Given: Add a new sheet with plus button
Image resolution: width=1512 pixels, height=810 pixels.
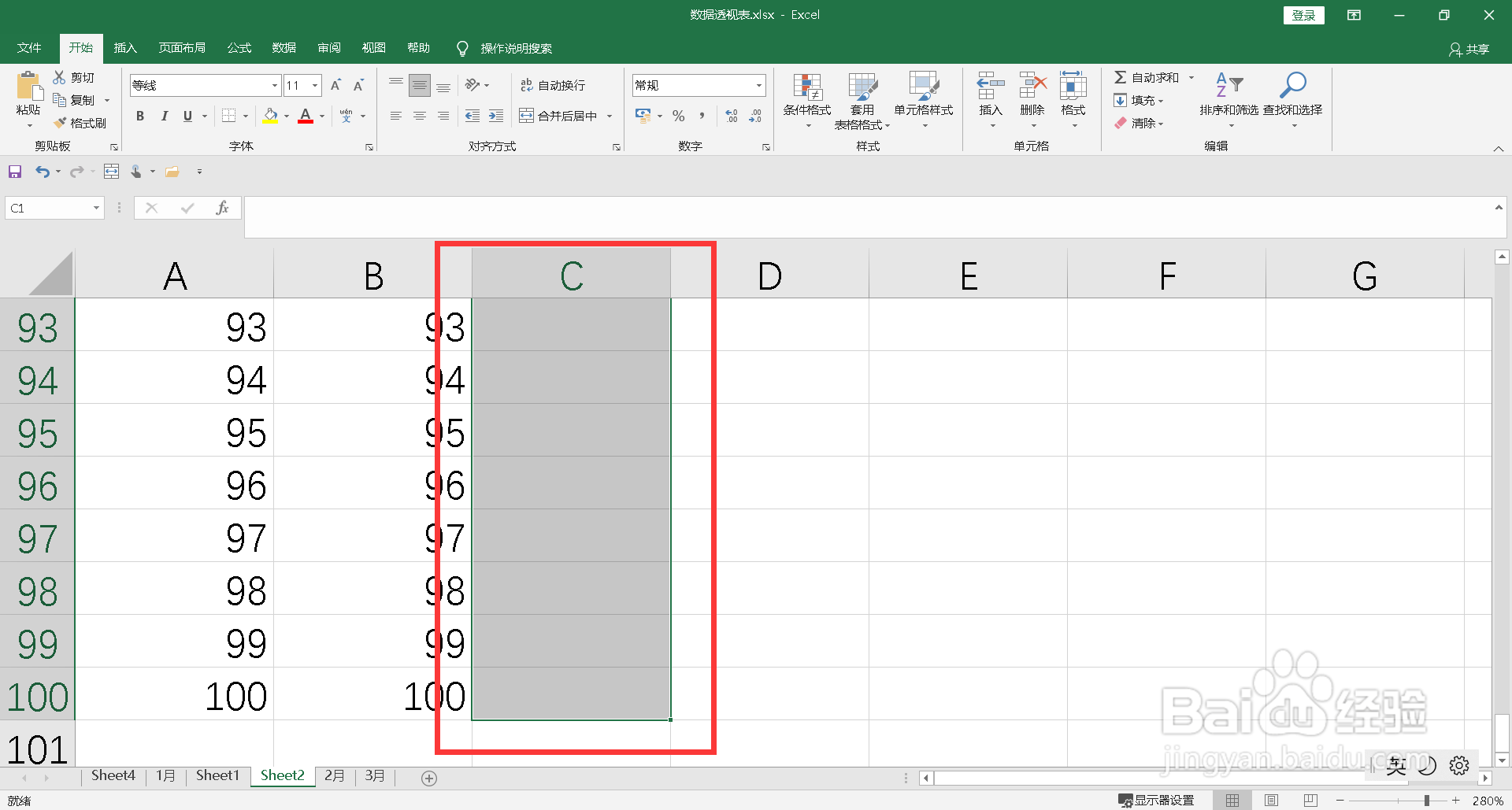Looking at the screenshot, I should point(429,778).
